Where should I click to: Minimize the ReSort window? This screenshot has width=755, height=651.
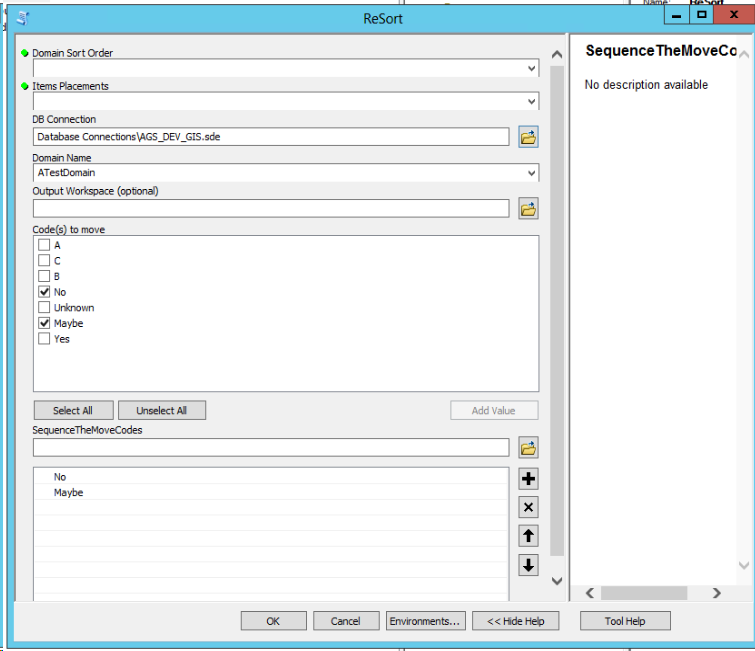tap(677, 15)
